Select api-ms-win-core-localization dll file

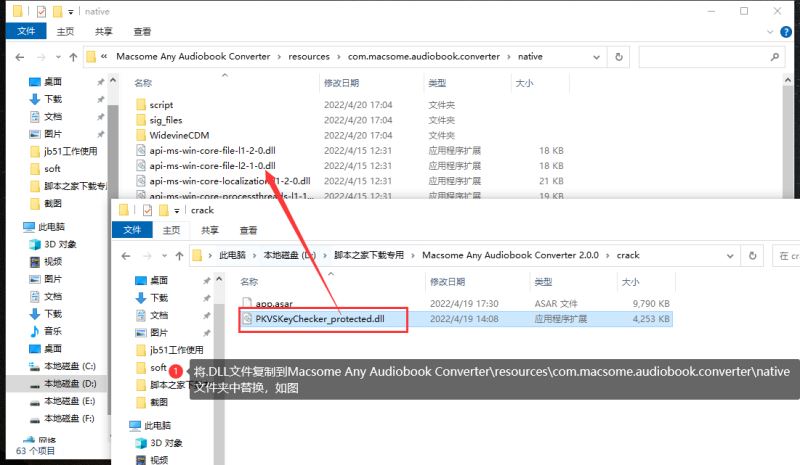coord(230,181)
